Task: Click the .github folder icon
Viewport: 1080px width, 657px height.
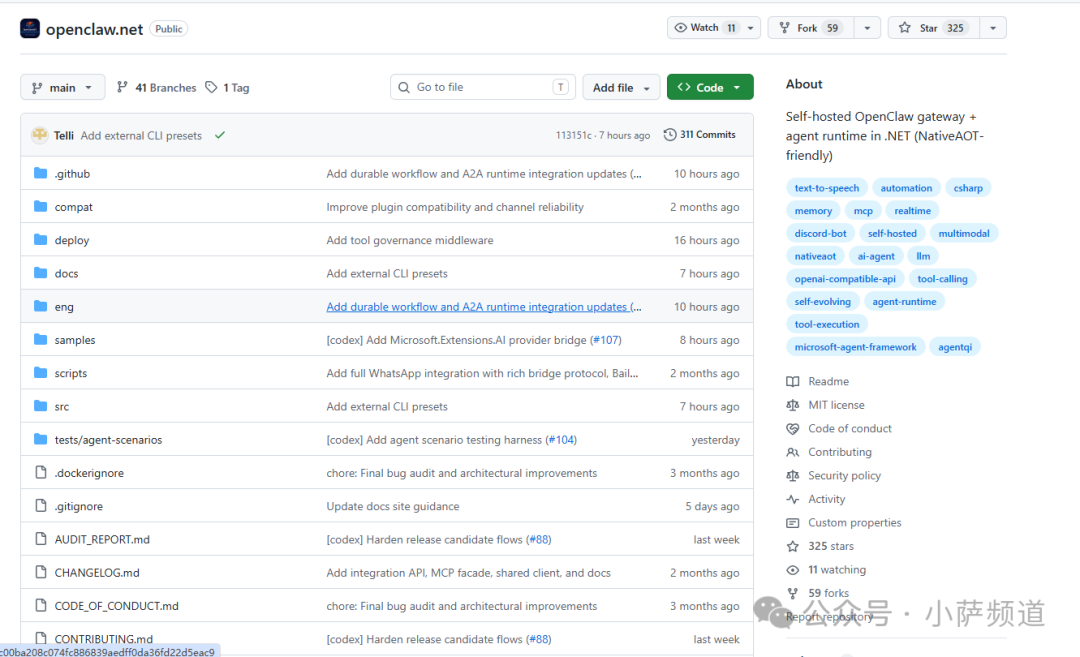Action: (x=41, y=173)
